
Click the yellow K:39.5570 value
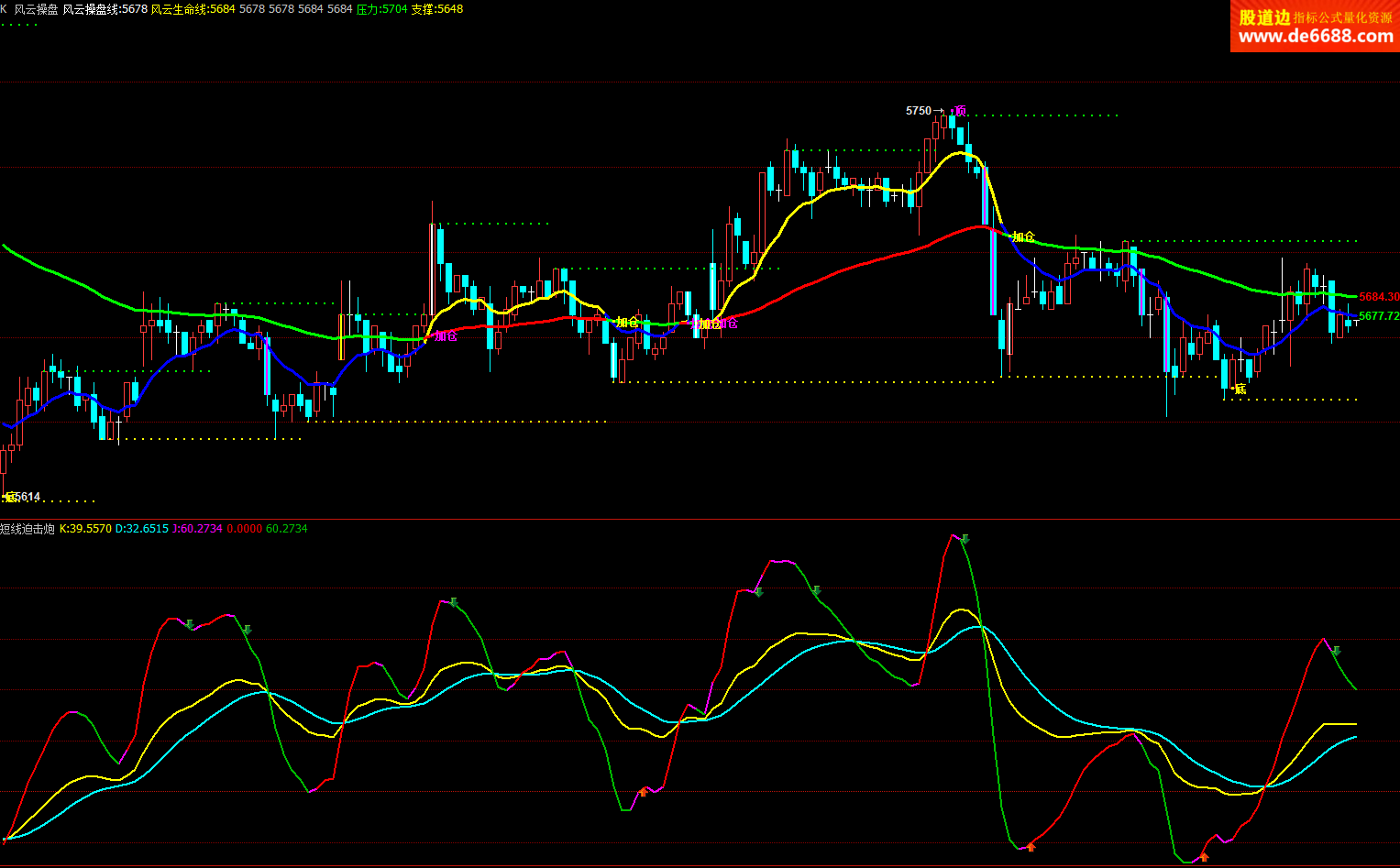(85, 529)
